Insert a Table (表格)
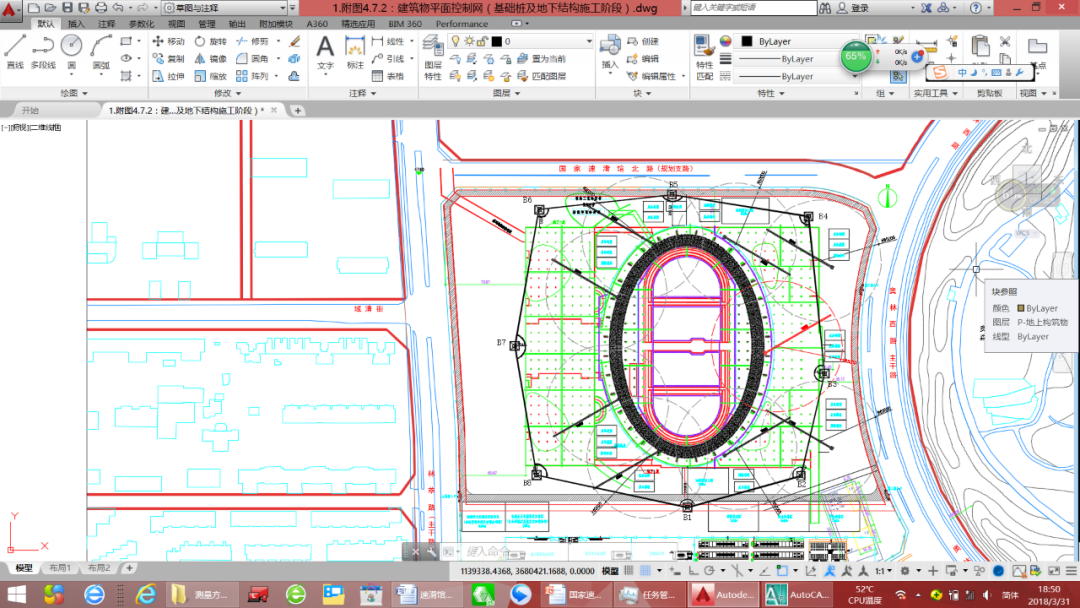The height and width of the screenshot is (608, 1080). click(388, 76)
